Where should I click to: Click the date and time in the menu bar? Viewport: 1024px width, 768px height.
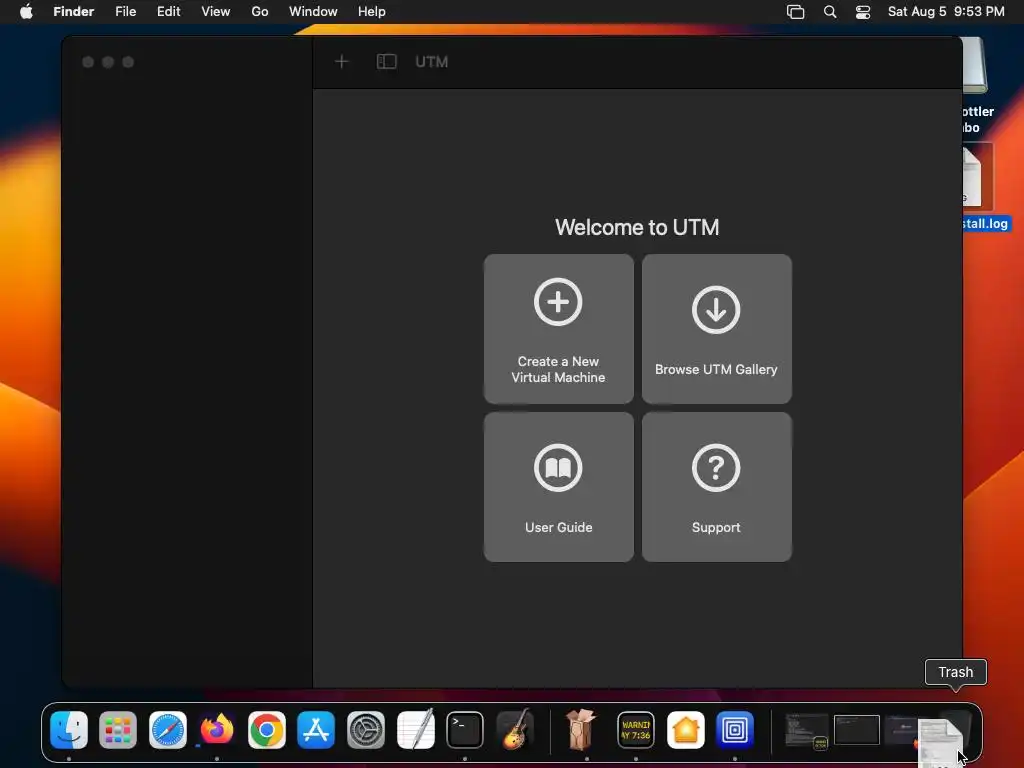click(x=946, y=11)
